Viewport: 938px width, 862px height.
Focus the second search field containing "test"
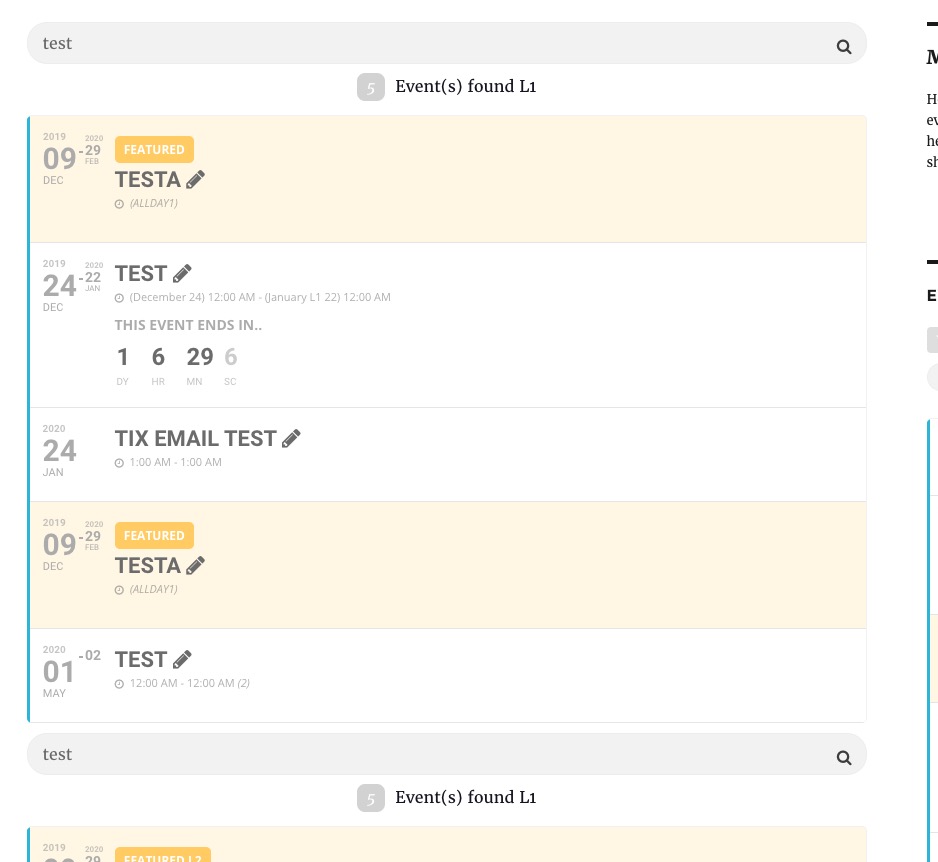[x=420, y=755]
